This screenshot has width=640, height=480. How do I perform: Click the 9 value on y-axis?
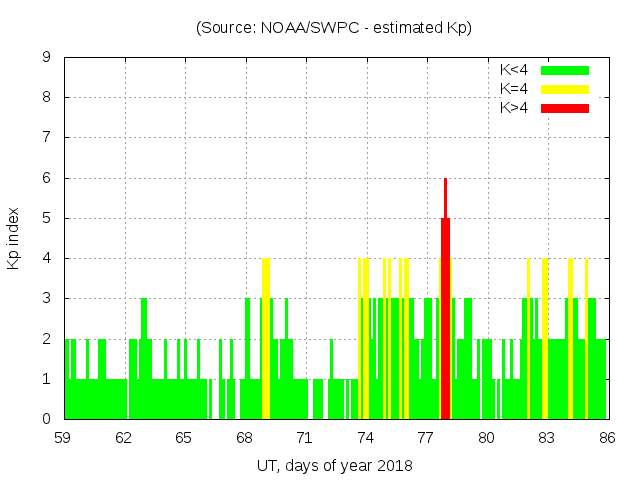(46, 58)
